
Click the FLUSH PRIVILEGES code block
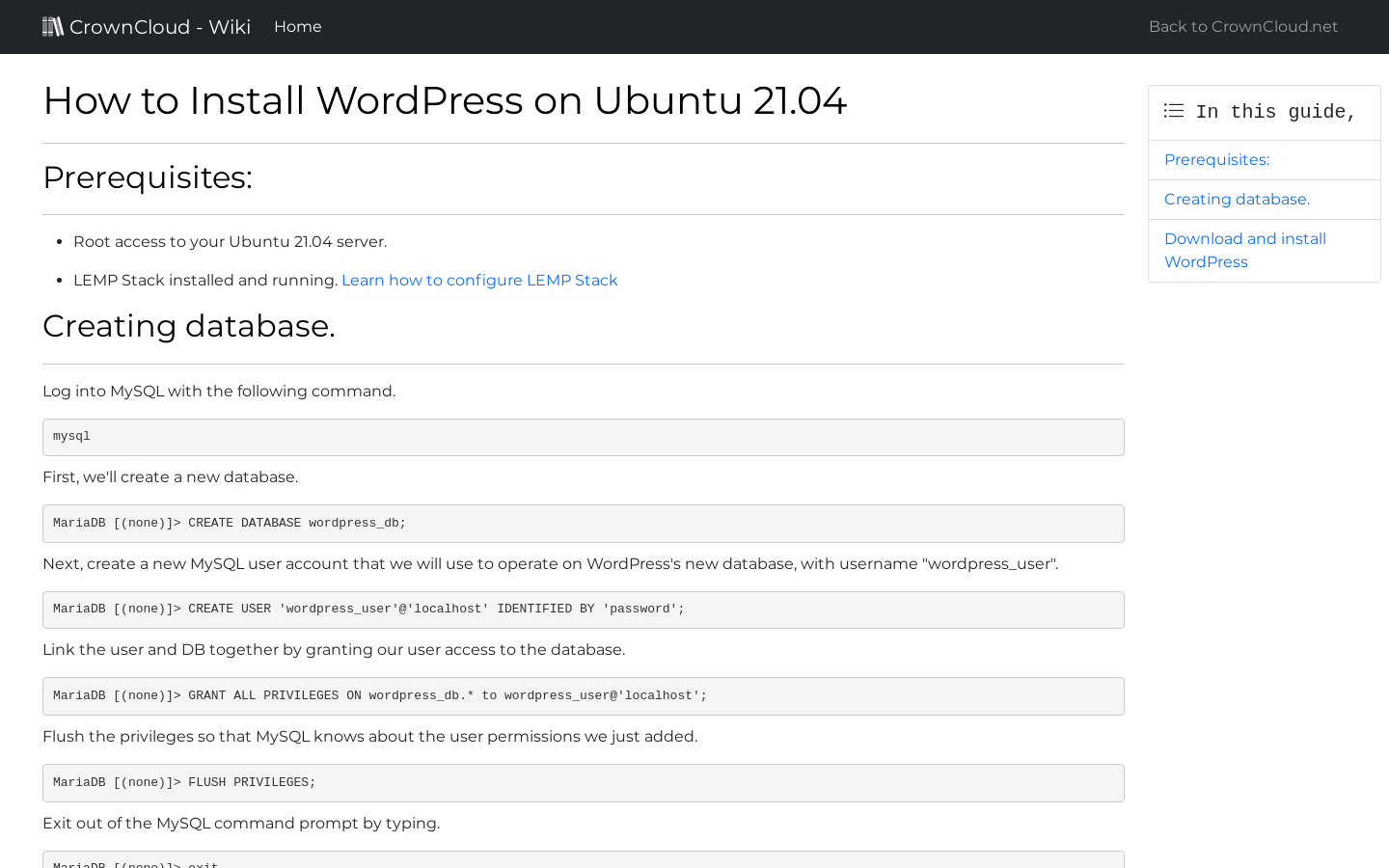pyautogui.click(x=583, y=782)
